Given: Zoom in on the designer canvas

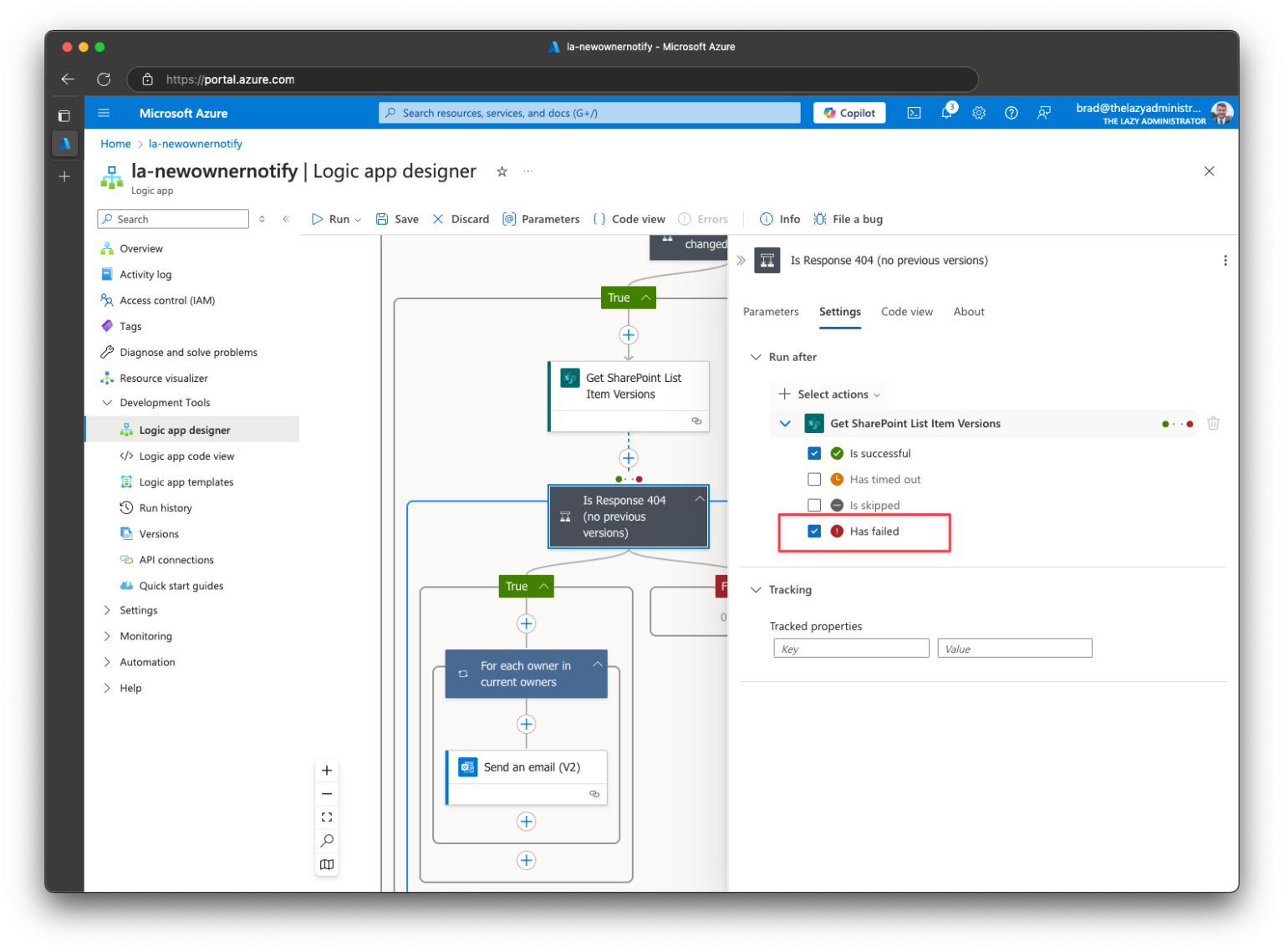Looking at the screenshot, I should coord(327,771).
